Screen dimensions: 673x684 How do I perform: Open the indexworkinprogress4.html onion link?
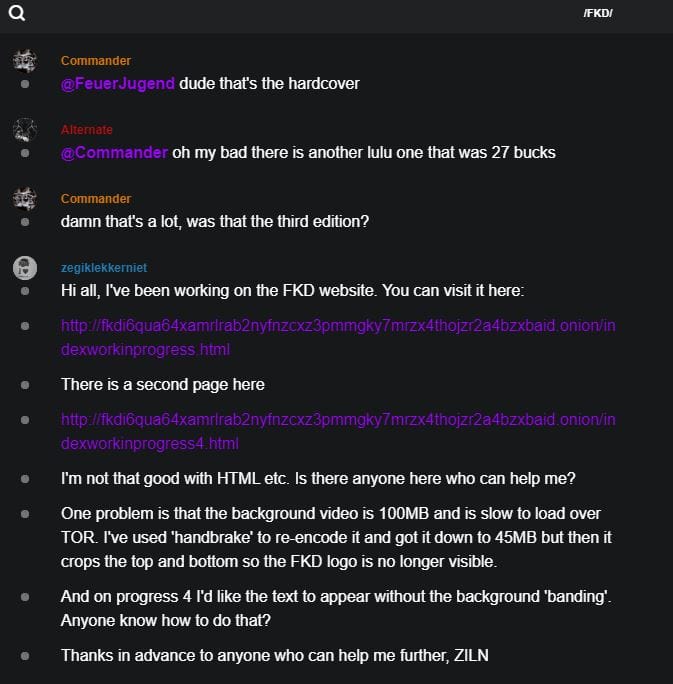338,431
